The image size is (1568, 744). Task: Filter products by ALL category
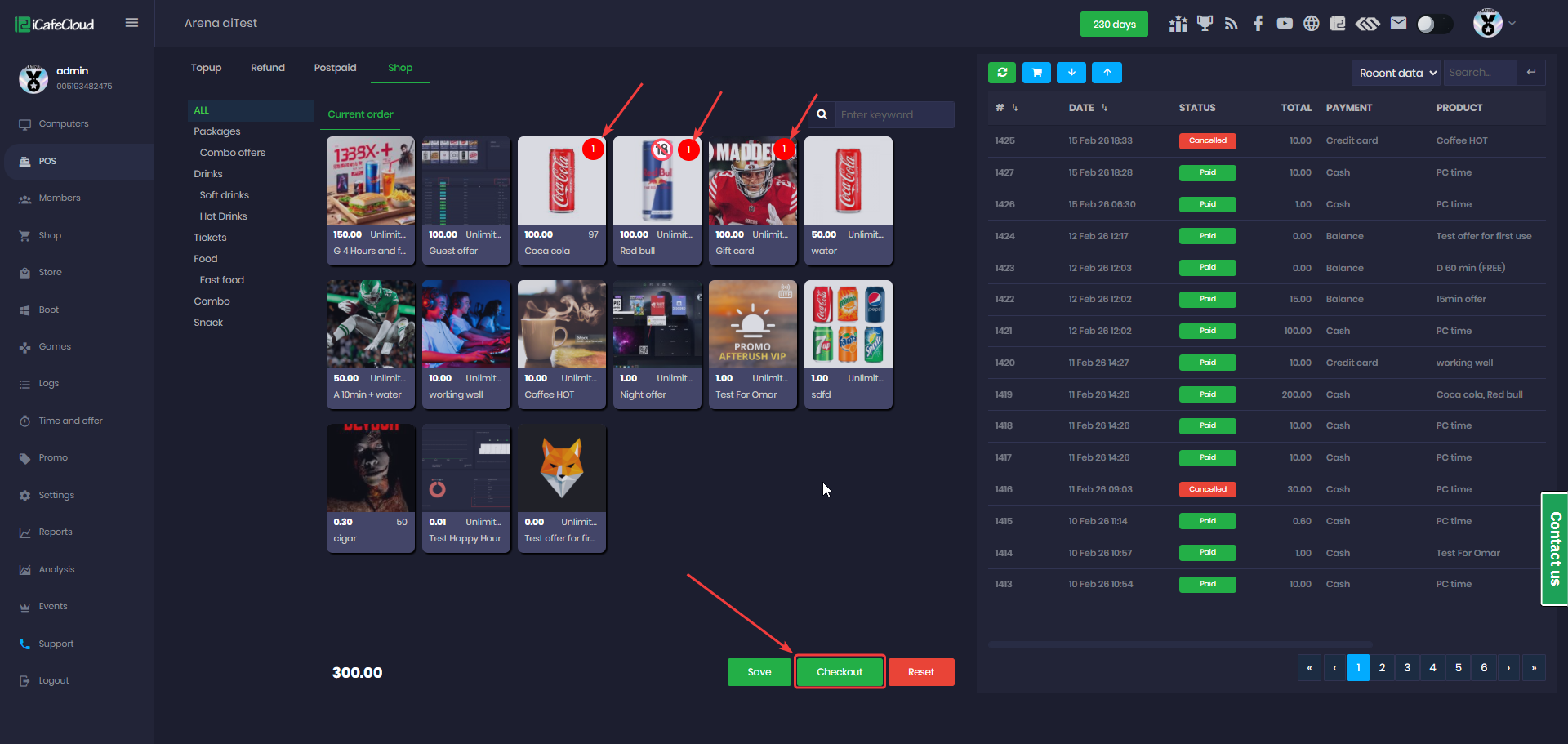click(251, 110)
